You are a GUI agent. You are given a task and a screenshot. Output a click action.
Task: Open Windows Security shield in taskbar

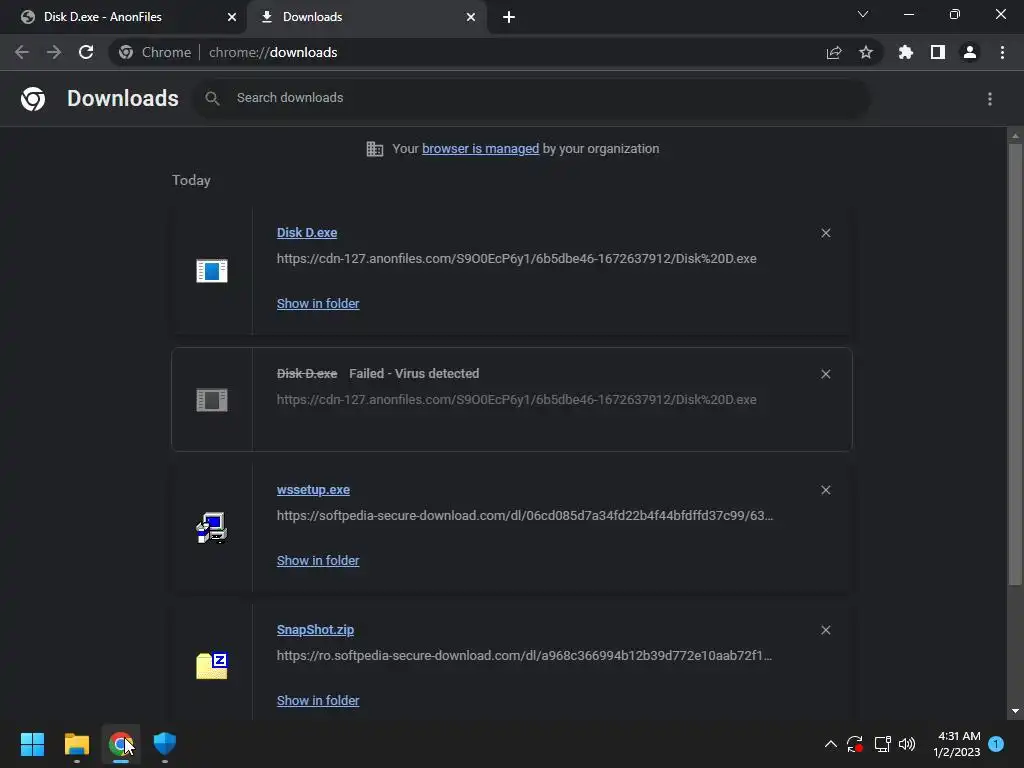pyautogui.click(x=165, y=744)
